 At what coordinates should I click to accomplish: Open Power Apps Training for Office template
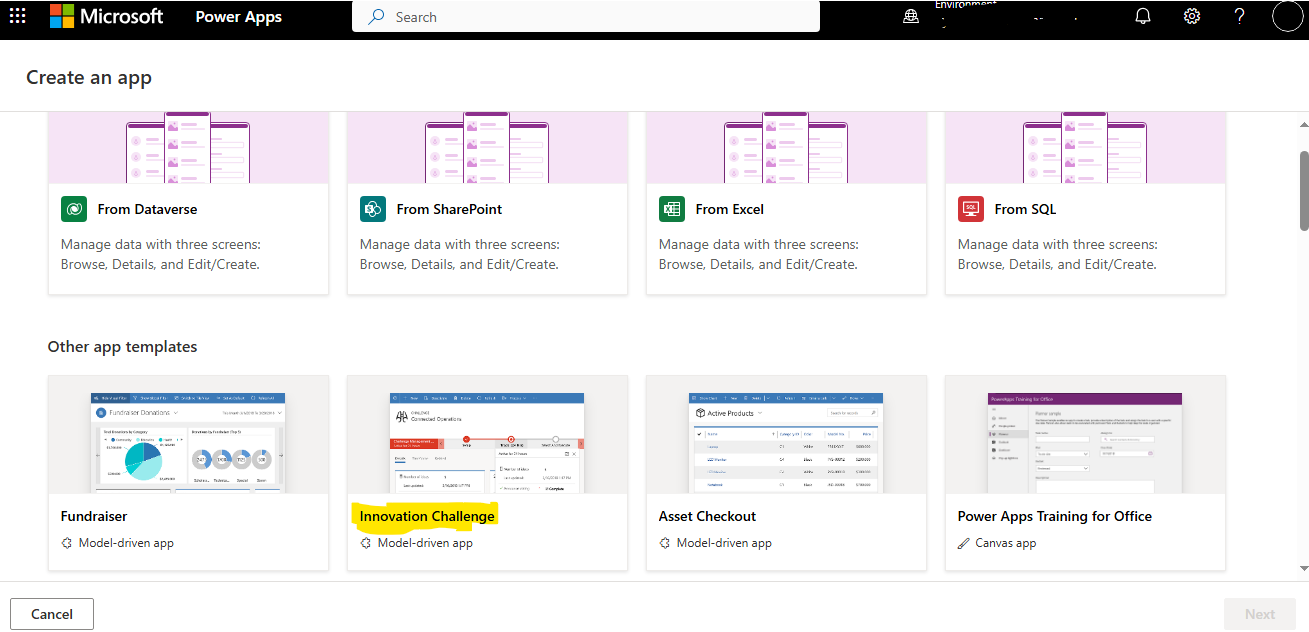[x=1084, y=472]
